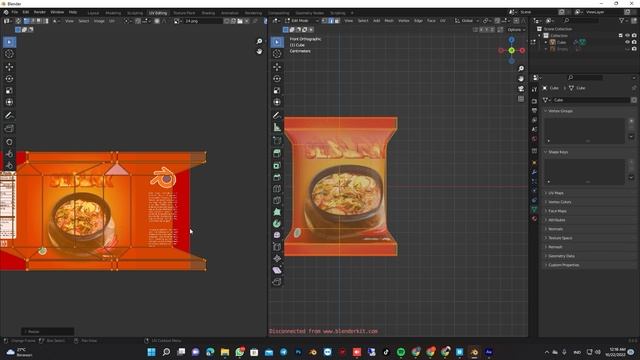Viewport: 640px width, 360px height.
Task: Select the 3D viewport Measure tool
Action: click(x=277, y=128)
